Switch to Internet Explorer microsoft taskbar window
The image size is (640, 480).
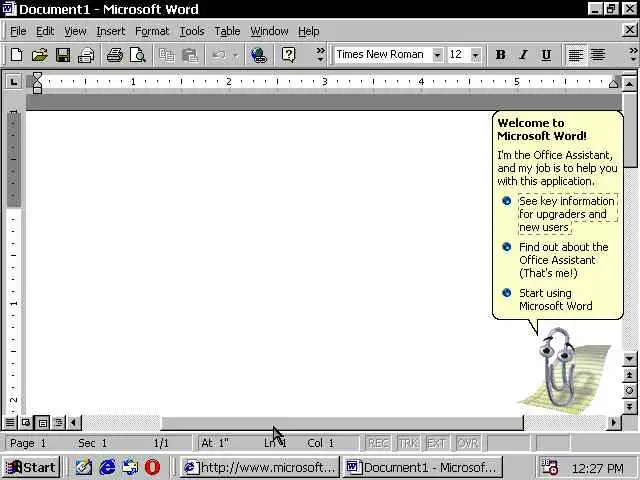pos(260,467)
